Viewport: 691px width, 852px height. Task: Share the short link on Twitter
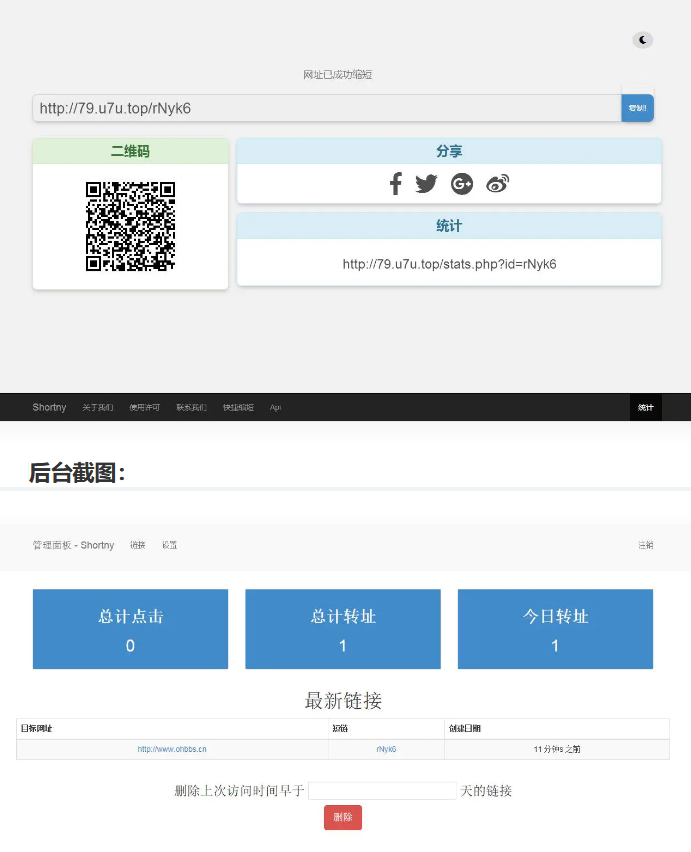pyautogui.click(x=426, y=184)
